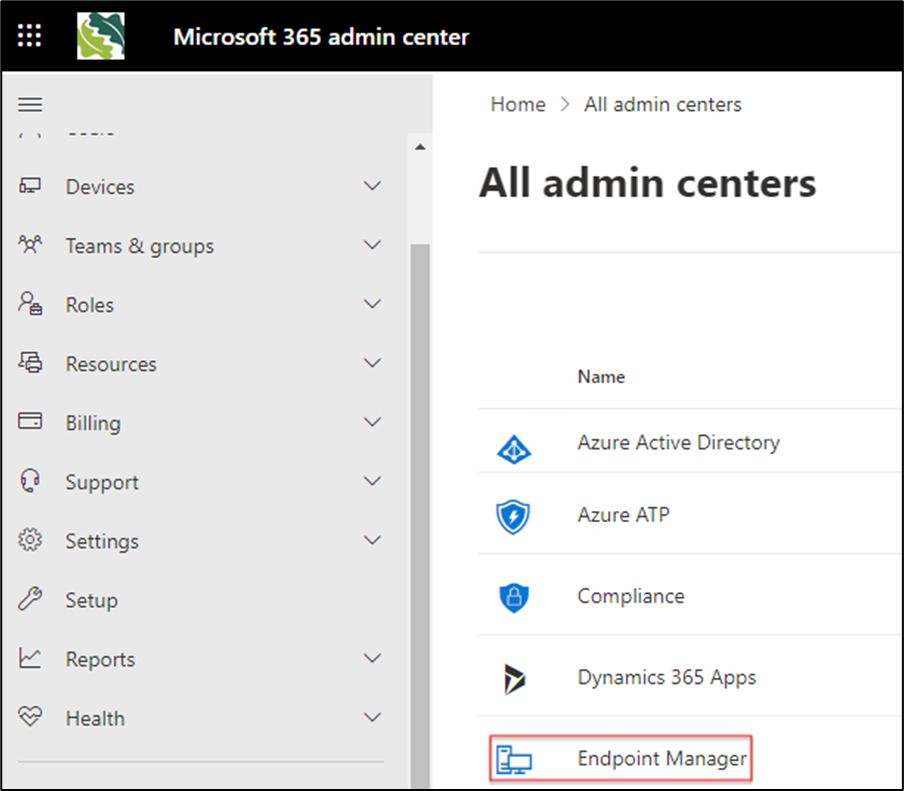Screen dimensions: 904x791
Task: Open Support in the navigation
Action: (101, 483)
